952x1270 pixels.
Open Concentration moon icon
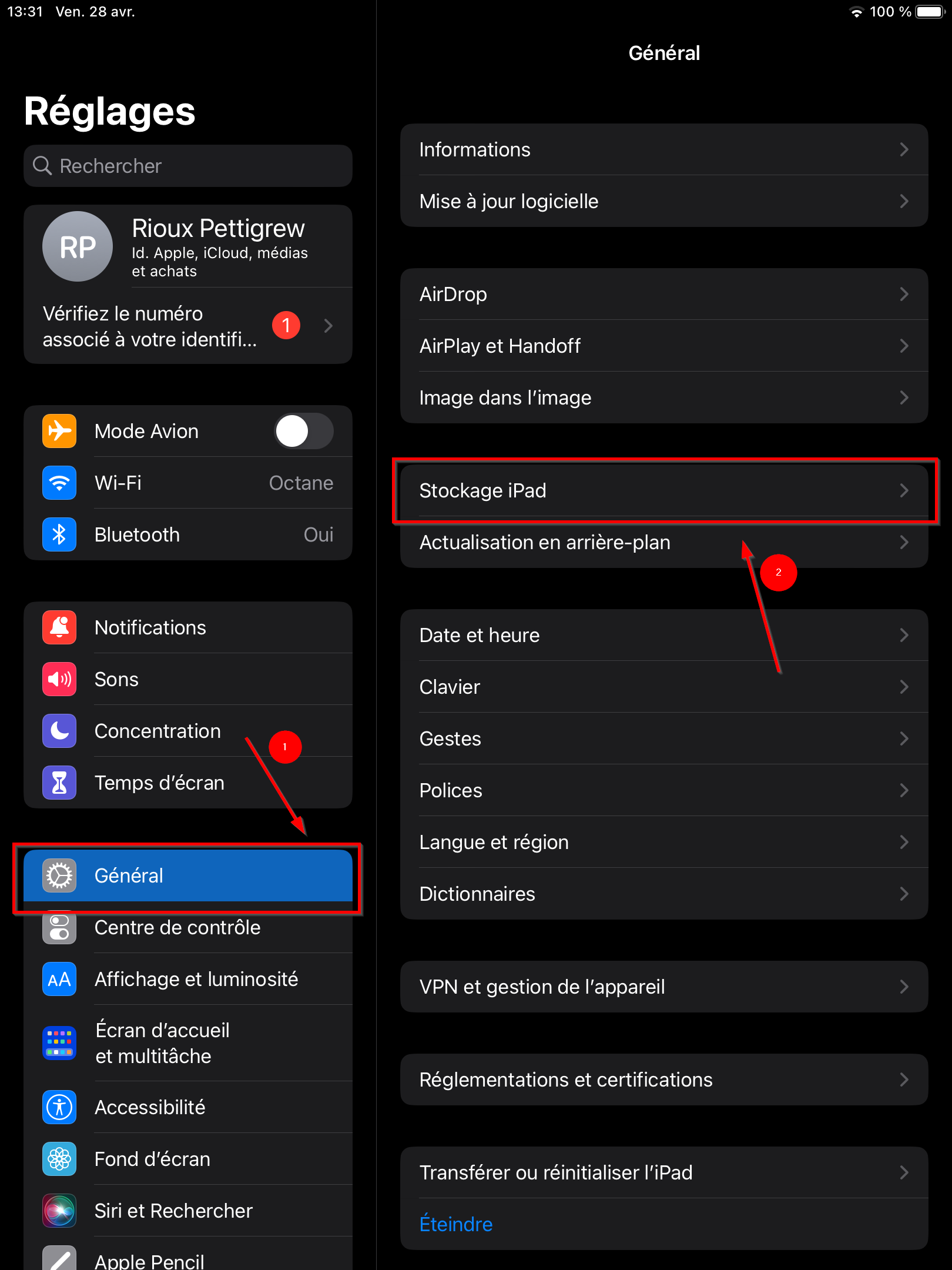pos(59,731)
